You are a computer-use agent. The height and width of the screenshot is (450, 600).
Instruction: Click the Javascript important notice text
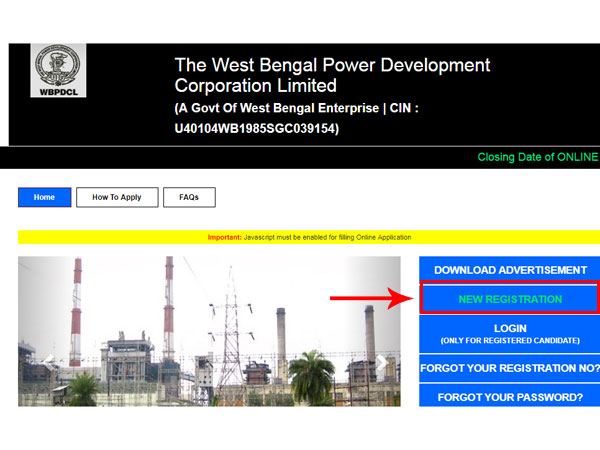(309, 237)
